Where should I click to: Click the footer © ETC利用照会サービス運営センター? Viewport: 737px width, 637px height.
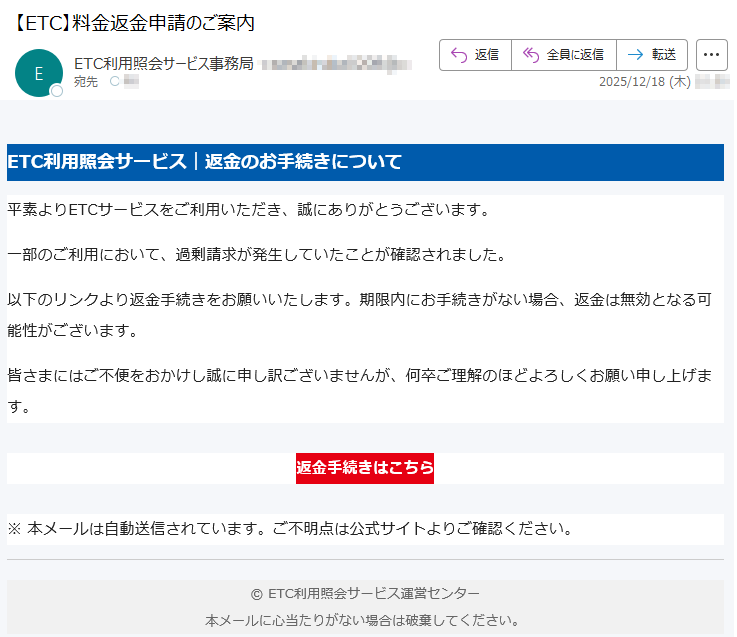point(365,593)
